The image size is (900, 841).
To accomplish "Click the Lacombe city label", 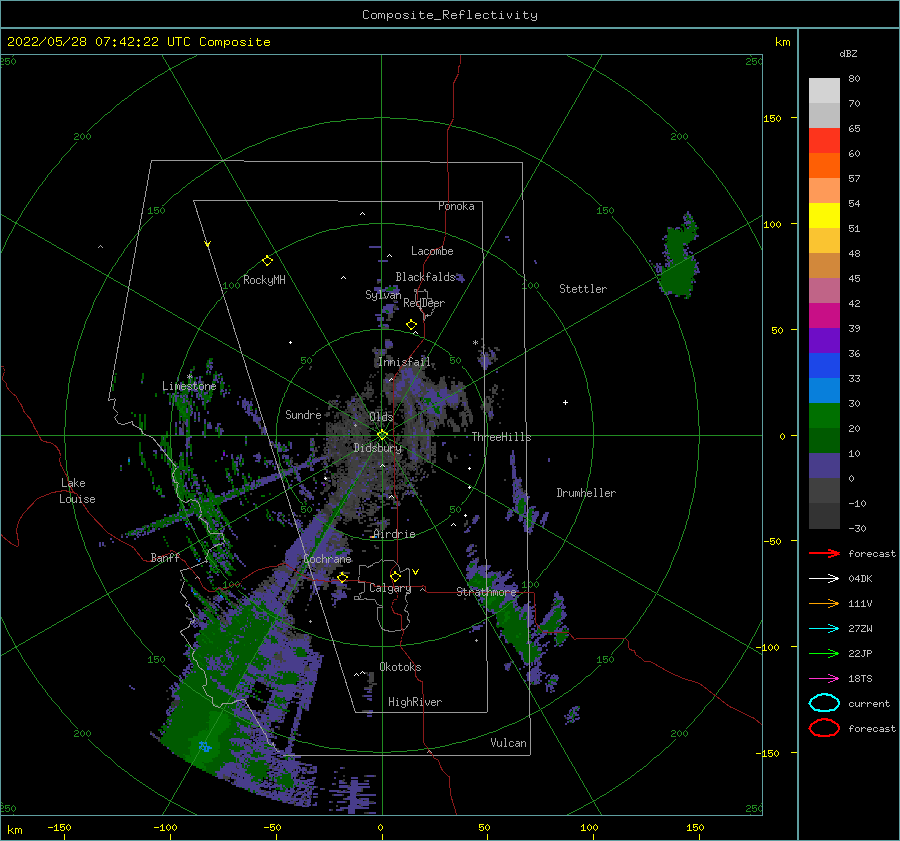I will coord(432,251).
